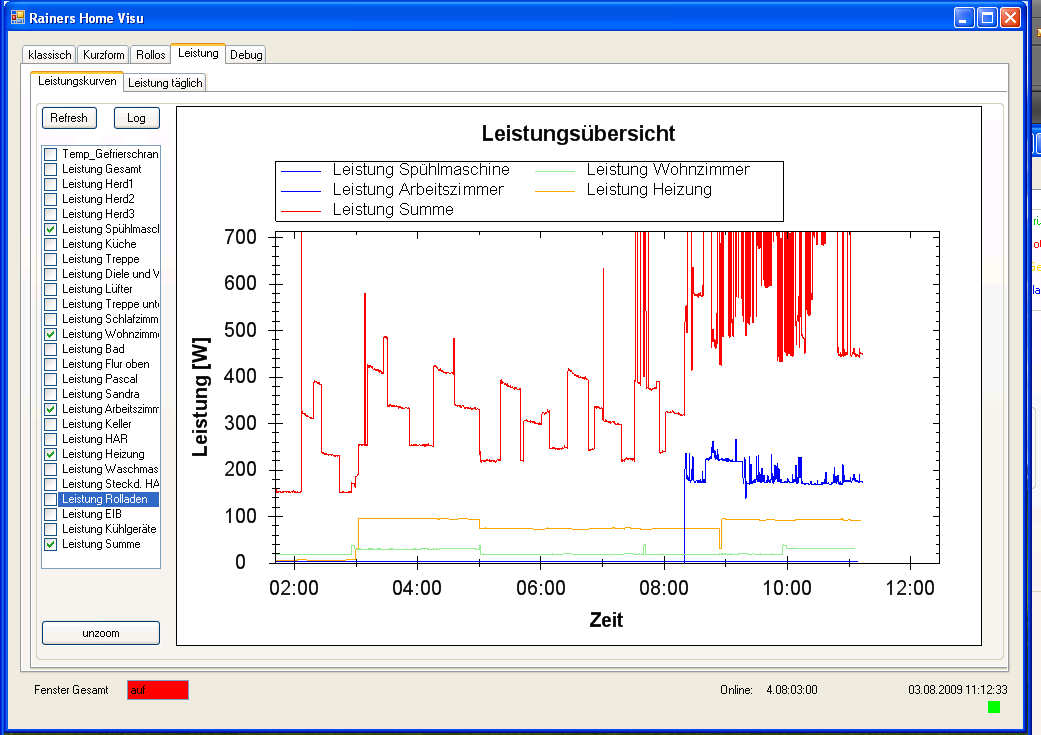Toggle the Leistung Bad checkbox on
The image size is (1041, 735).
click(x=50, y=349)
